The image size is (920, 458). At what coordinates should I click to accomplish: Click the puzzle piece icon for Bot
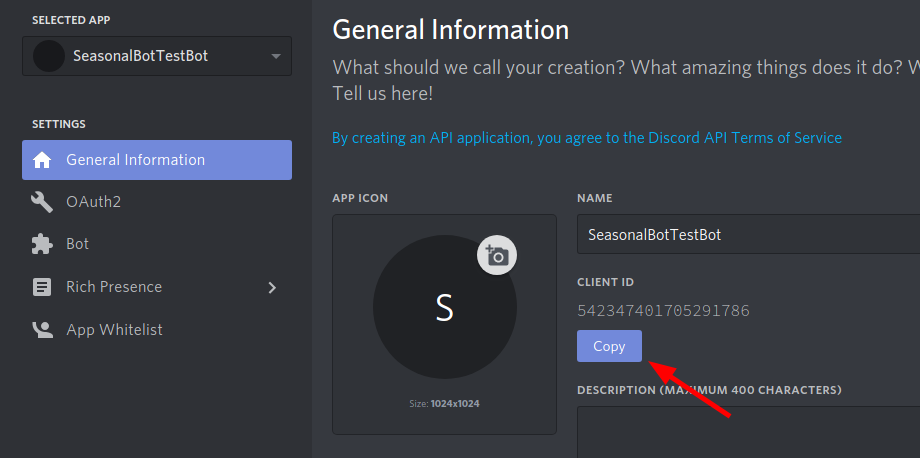coord(42,244)
